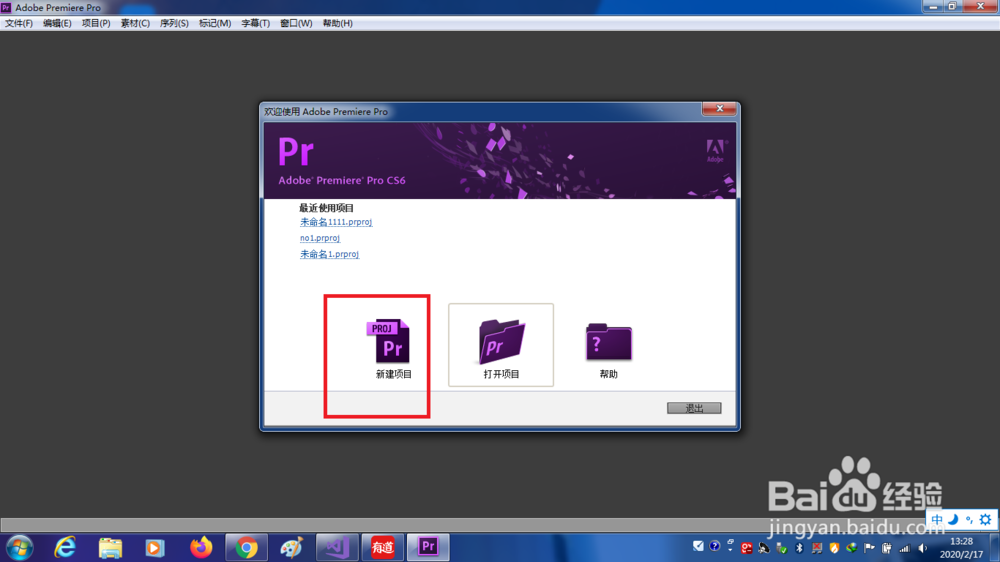Open recent project 未命名1111.prproj
Image resolution: width=1000 pixels, height=562 pixels.
click(336, 222)
